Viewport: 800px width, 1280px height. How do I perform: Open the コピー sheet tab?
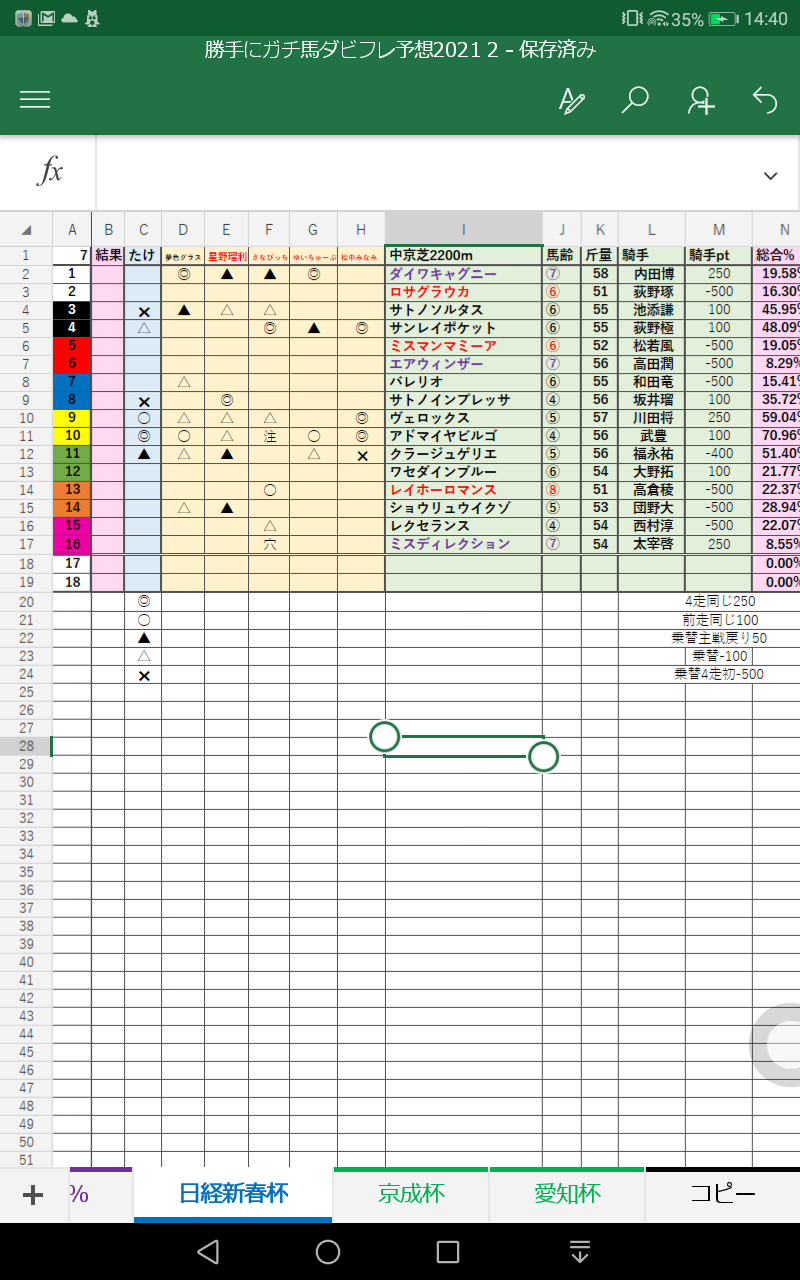723,1194
